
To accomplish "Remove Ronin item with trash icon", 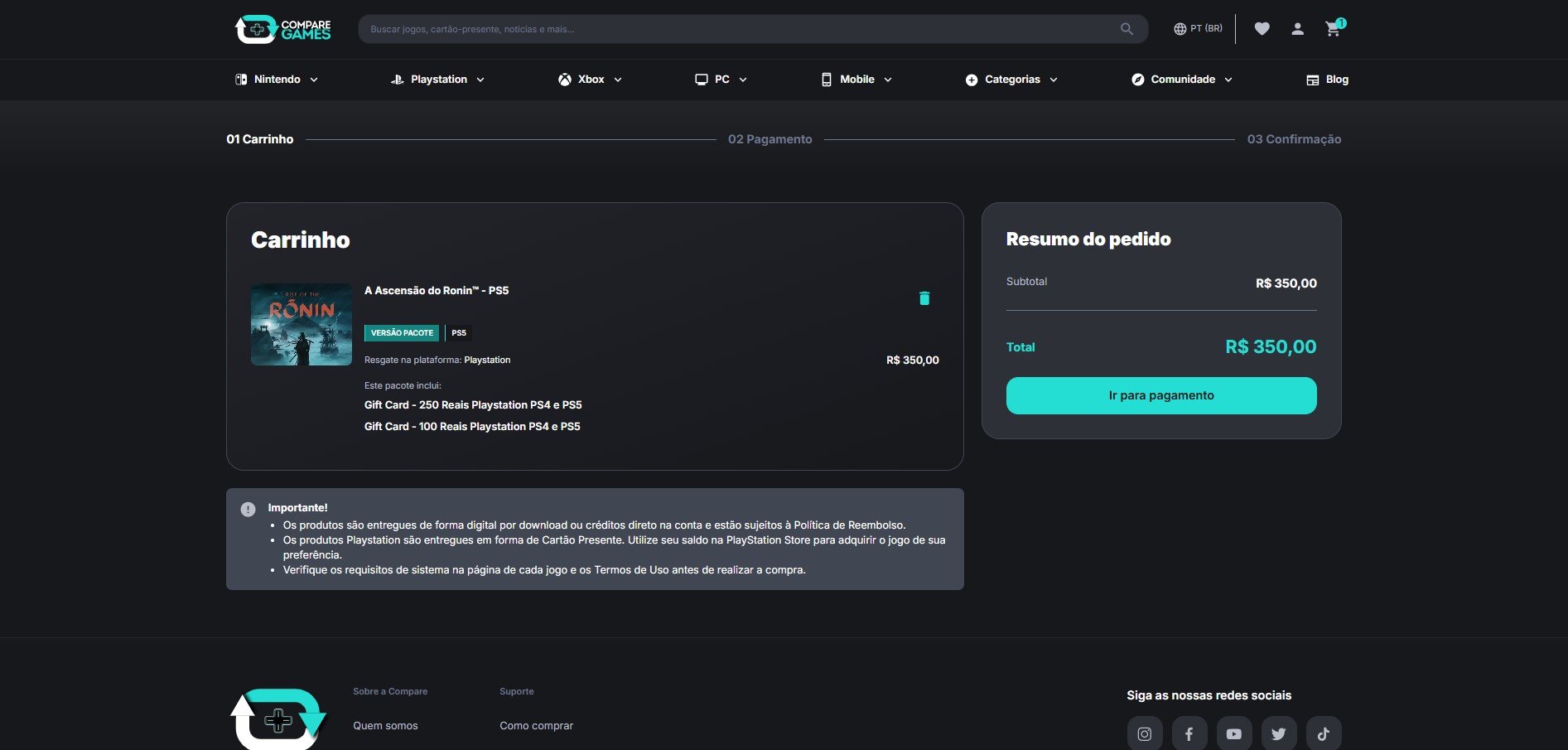I will tap(924, 298).
